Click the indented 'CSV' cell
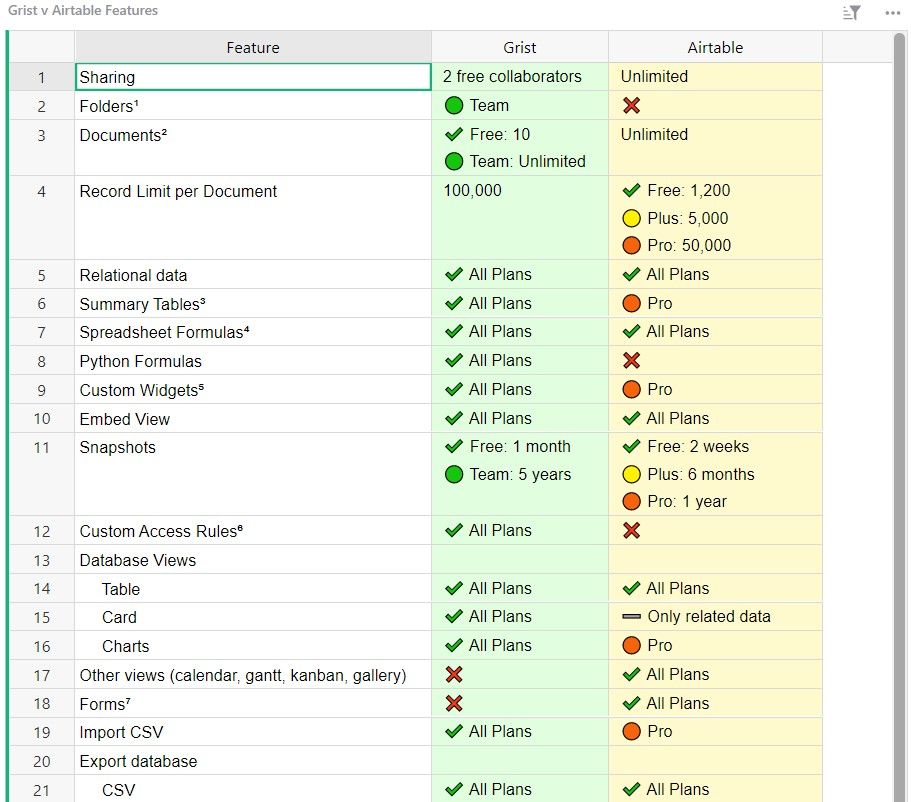 253,789
